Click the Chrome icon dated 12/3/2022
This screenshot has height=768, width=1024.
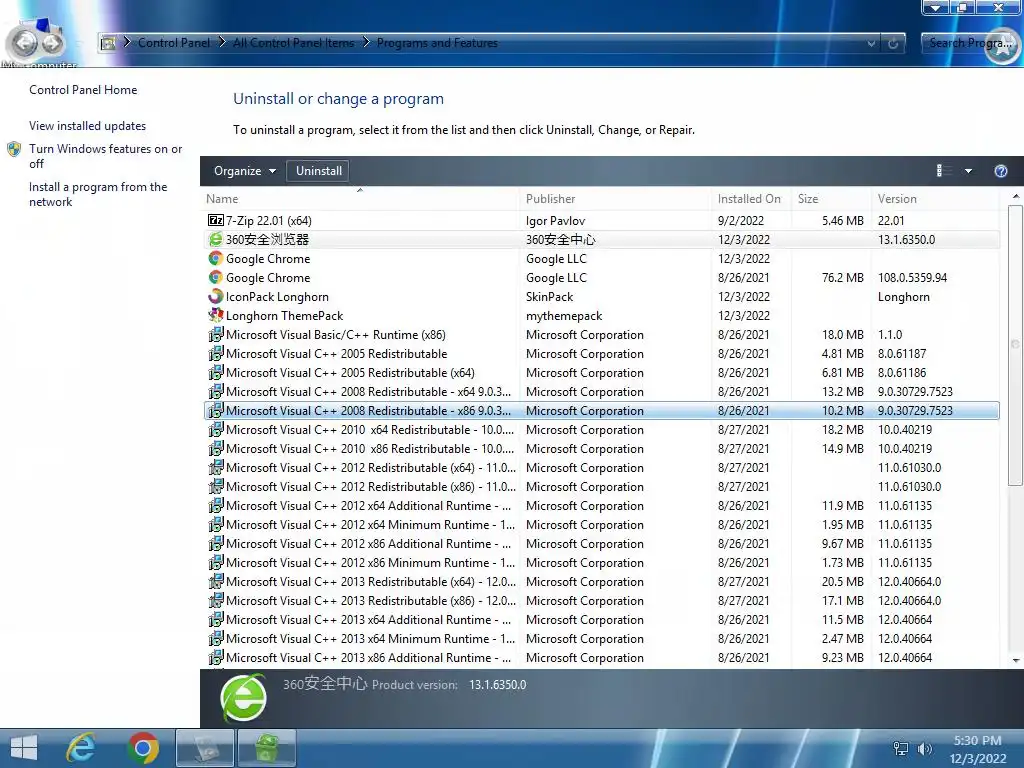tap(216, 259)
